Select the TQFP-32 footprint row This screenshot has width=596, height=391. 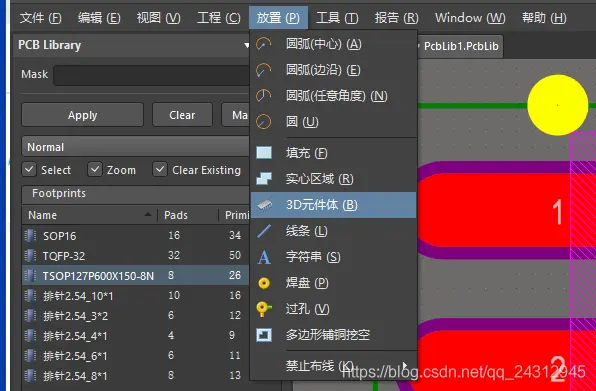tap(136, 255)
